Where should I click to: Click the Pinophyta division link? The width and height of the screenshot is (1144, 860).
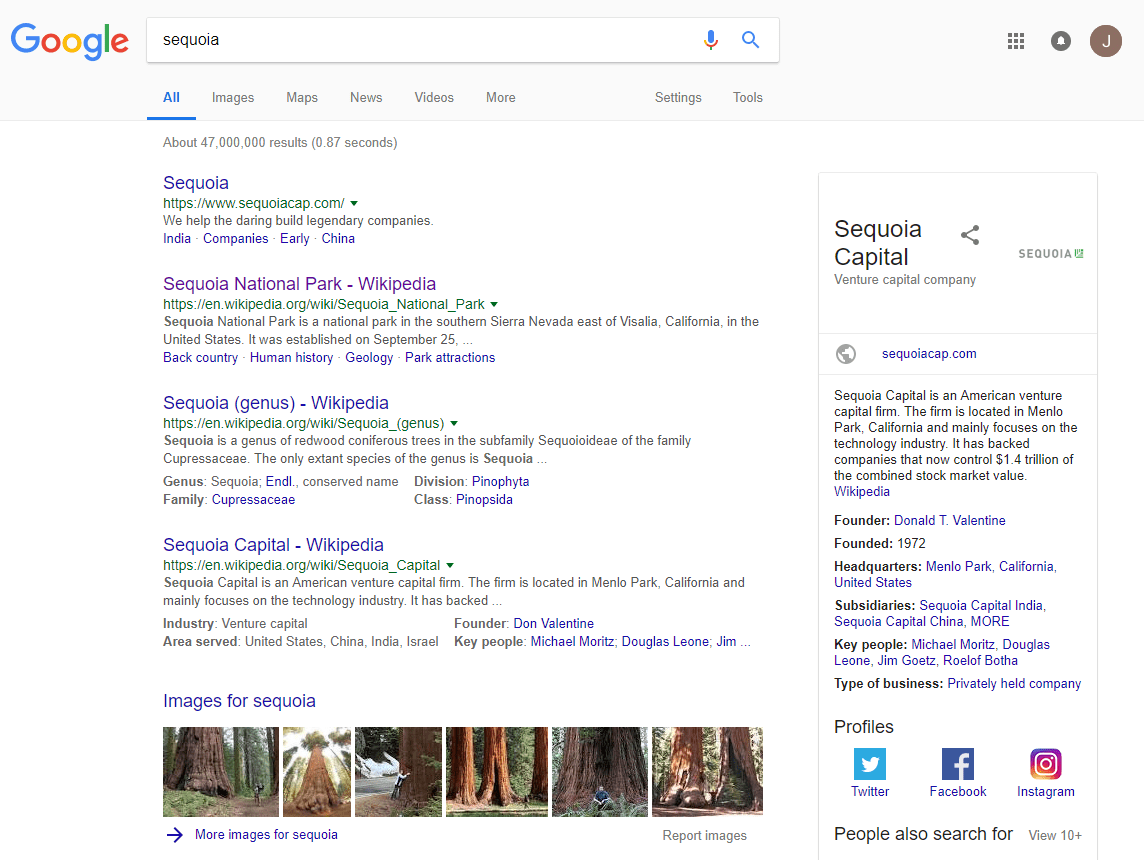tap(500, 481)
